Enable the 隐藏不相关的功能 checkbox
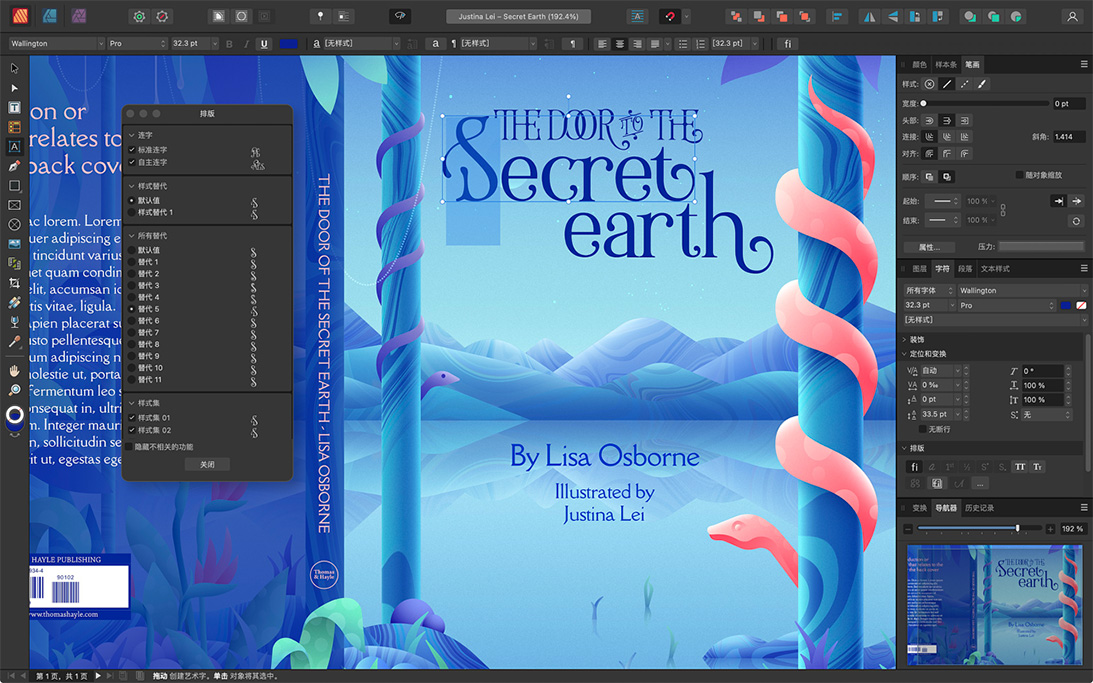Viewport: 1093px width, 683px height. pyautogui.click(x=129, y=447)
